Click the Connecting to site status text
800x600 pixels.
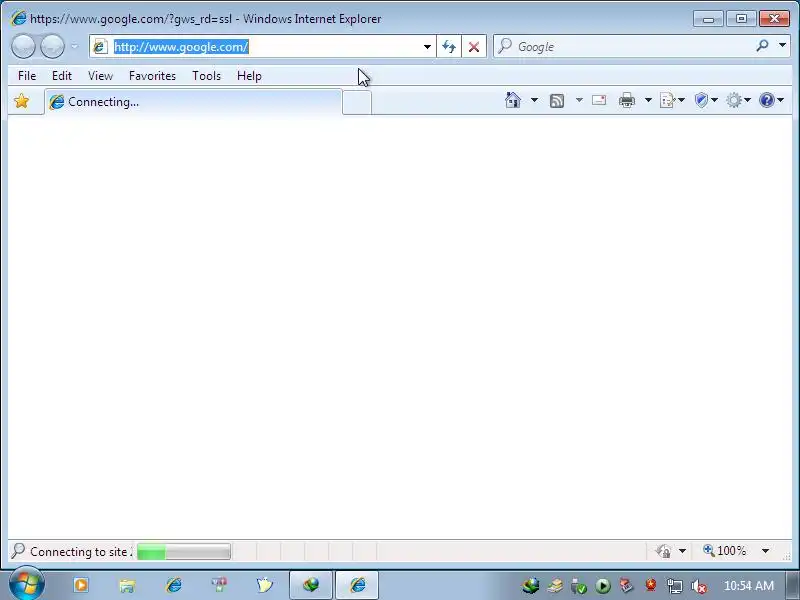click(80, 552)
